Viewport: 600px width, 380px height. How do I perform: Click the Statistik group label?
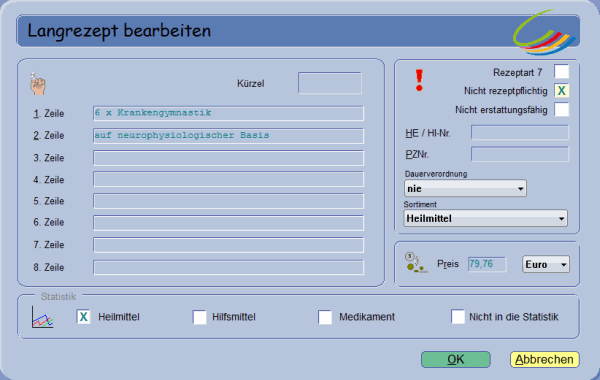(58, 297)
